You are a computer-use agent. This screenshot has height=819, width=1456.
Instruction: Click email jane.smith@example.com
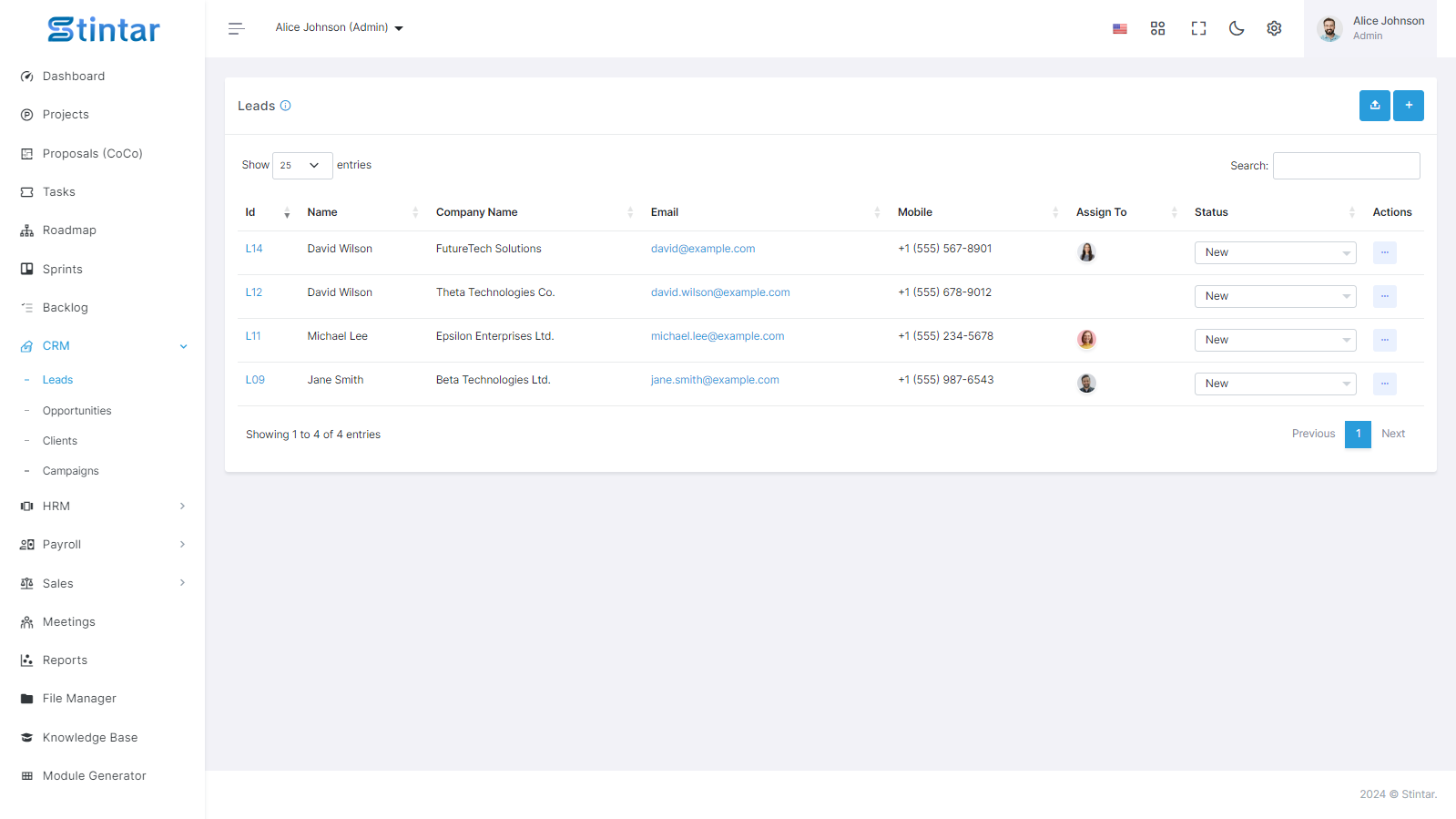click(715, 380)
